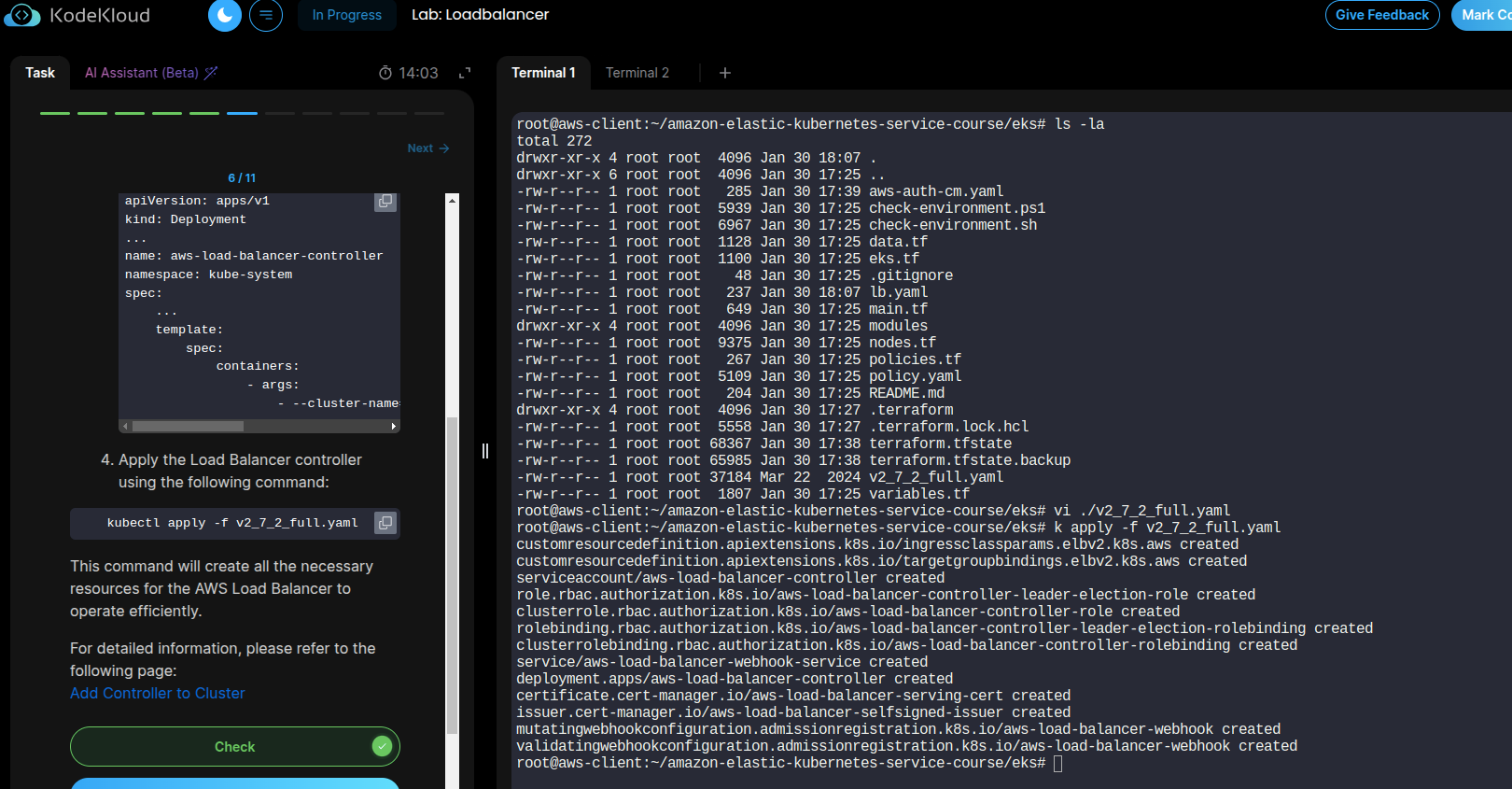Image resolution: width=1512 pixels, height=789 pixels.
Task: Click the Check button
Action: tap(235, 746)
